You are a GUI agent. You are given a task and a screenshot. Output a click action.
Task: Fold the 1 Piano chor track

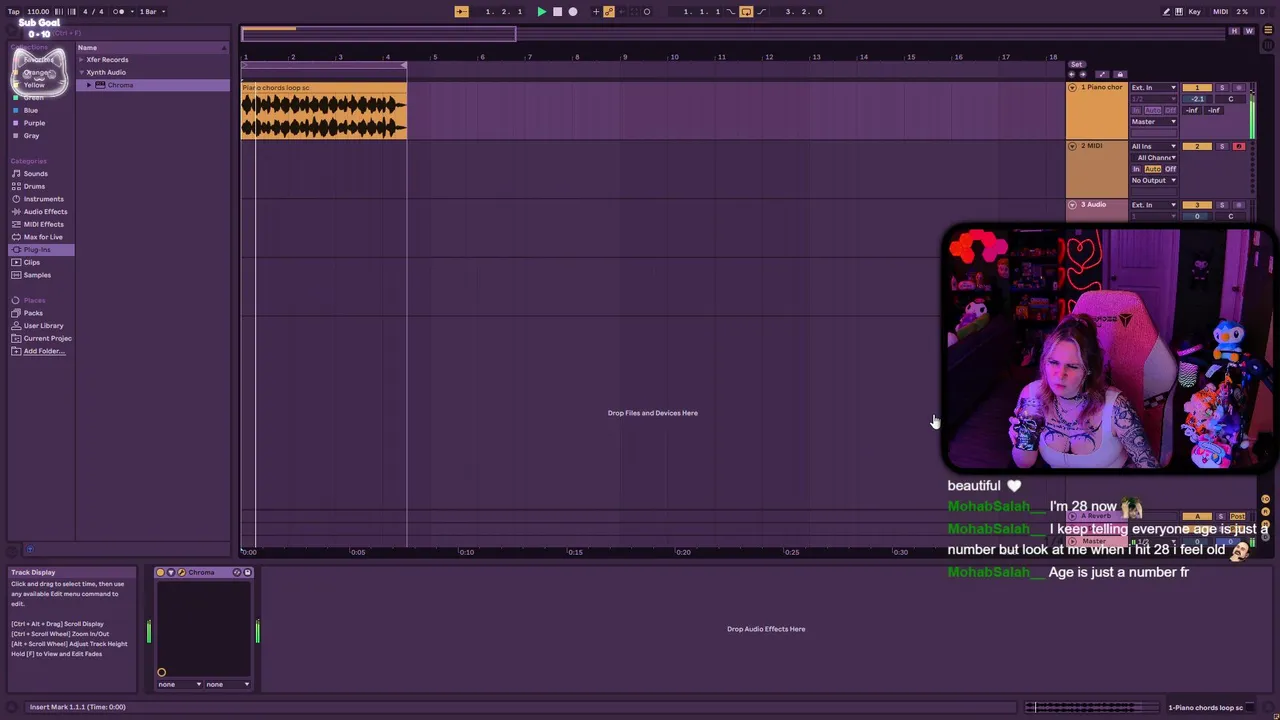[x=1072, y=87]
